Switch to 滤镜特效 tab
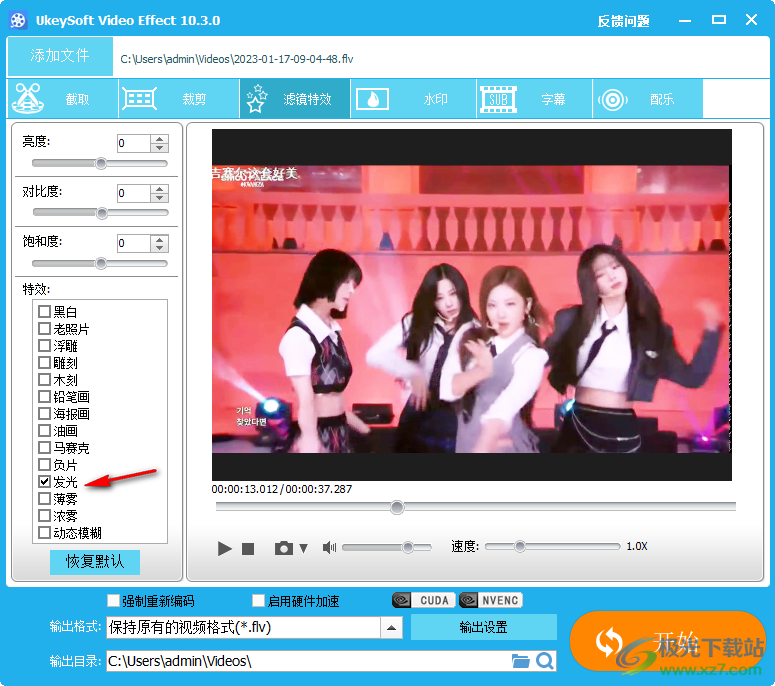775x686 pixels. click(x=295, y=99)
